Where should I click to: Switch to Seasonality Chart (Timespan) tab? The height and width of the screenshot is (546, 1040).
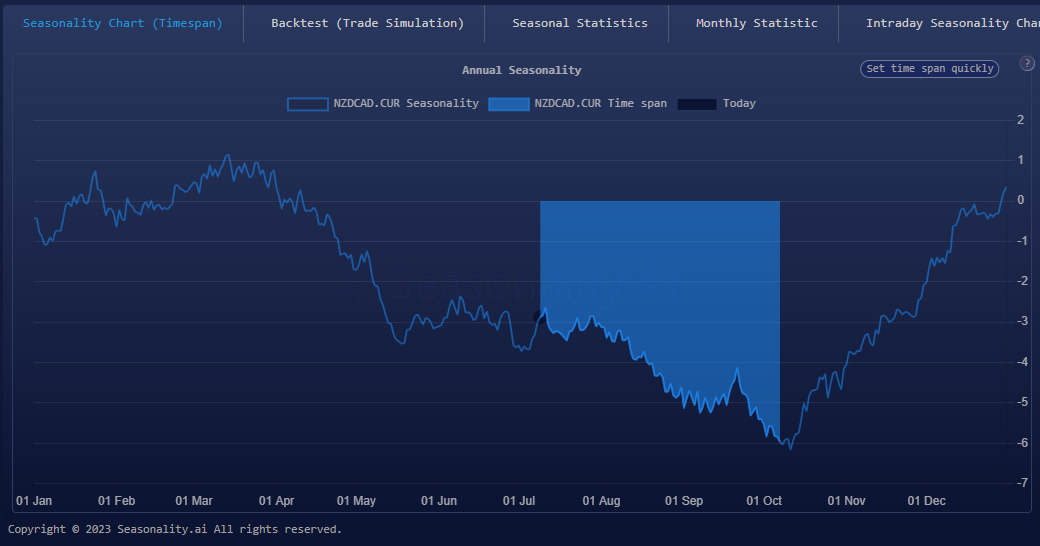coord(122,23)
